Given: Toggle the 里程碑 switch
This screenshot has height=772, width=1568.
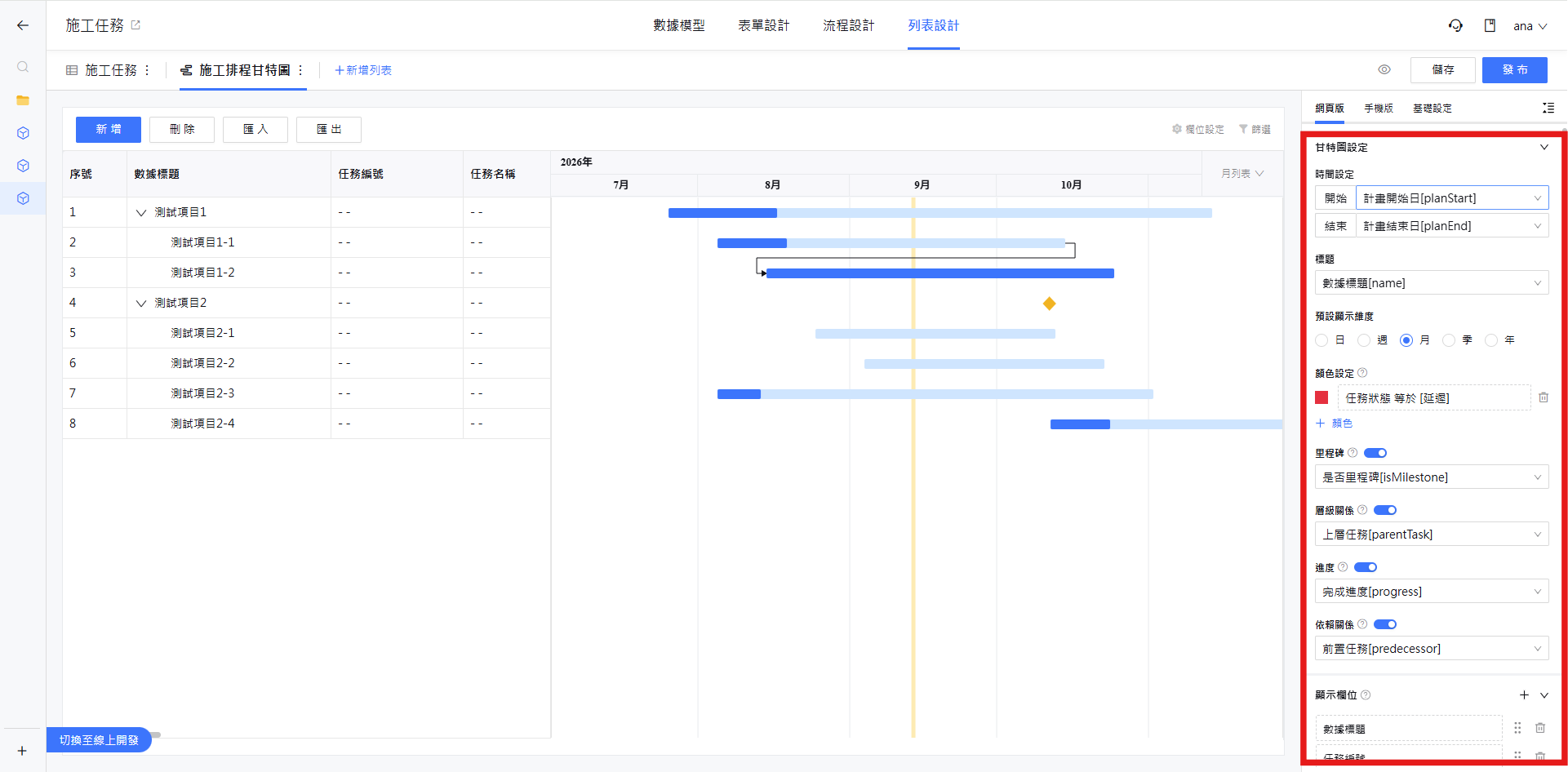Looking at the screenshot, I should tap(1375, 453).
